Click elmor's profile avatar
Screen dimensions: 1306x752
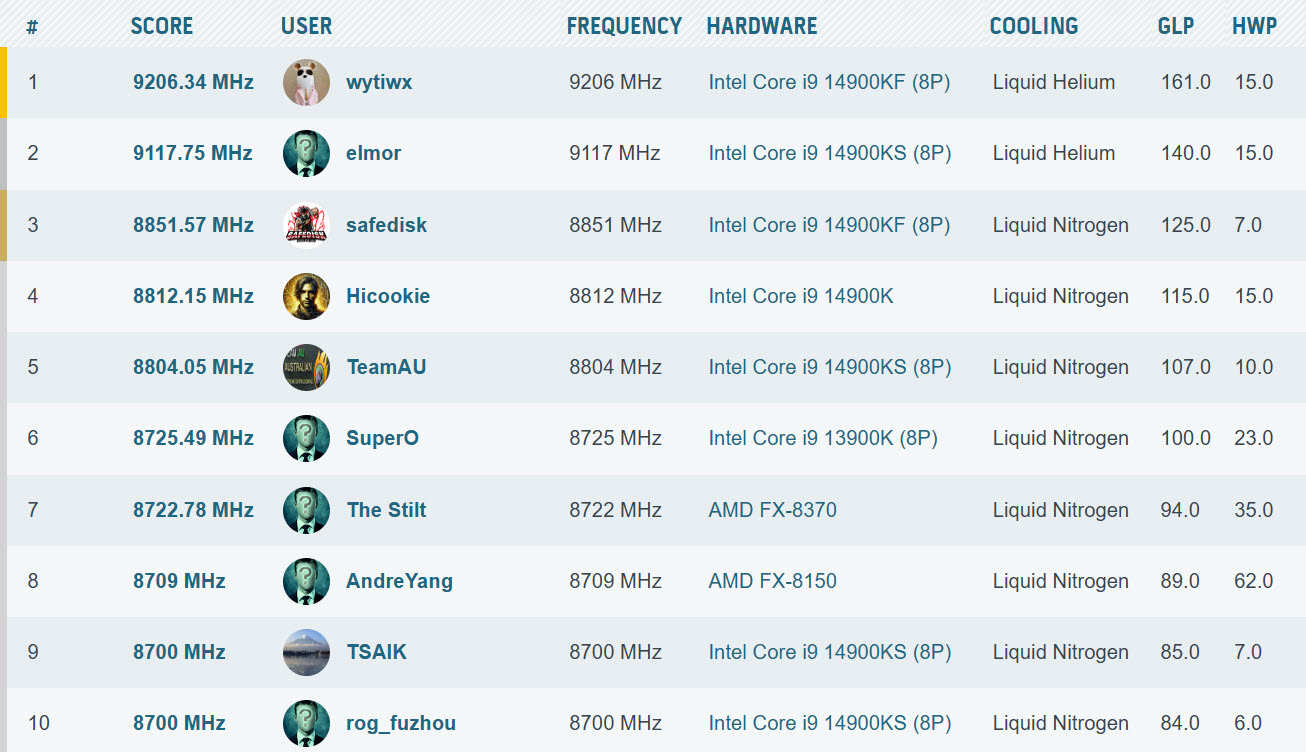click(306, 153)
